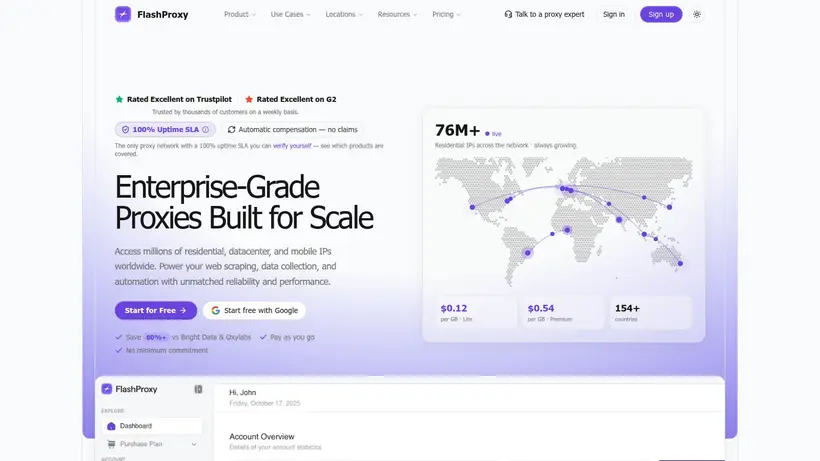This screenshot has width=820, height=461.
Task: Click the world map network graphic
Action: pyautogui.click(x=564, y=221)
